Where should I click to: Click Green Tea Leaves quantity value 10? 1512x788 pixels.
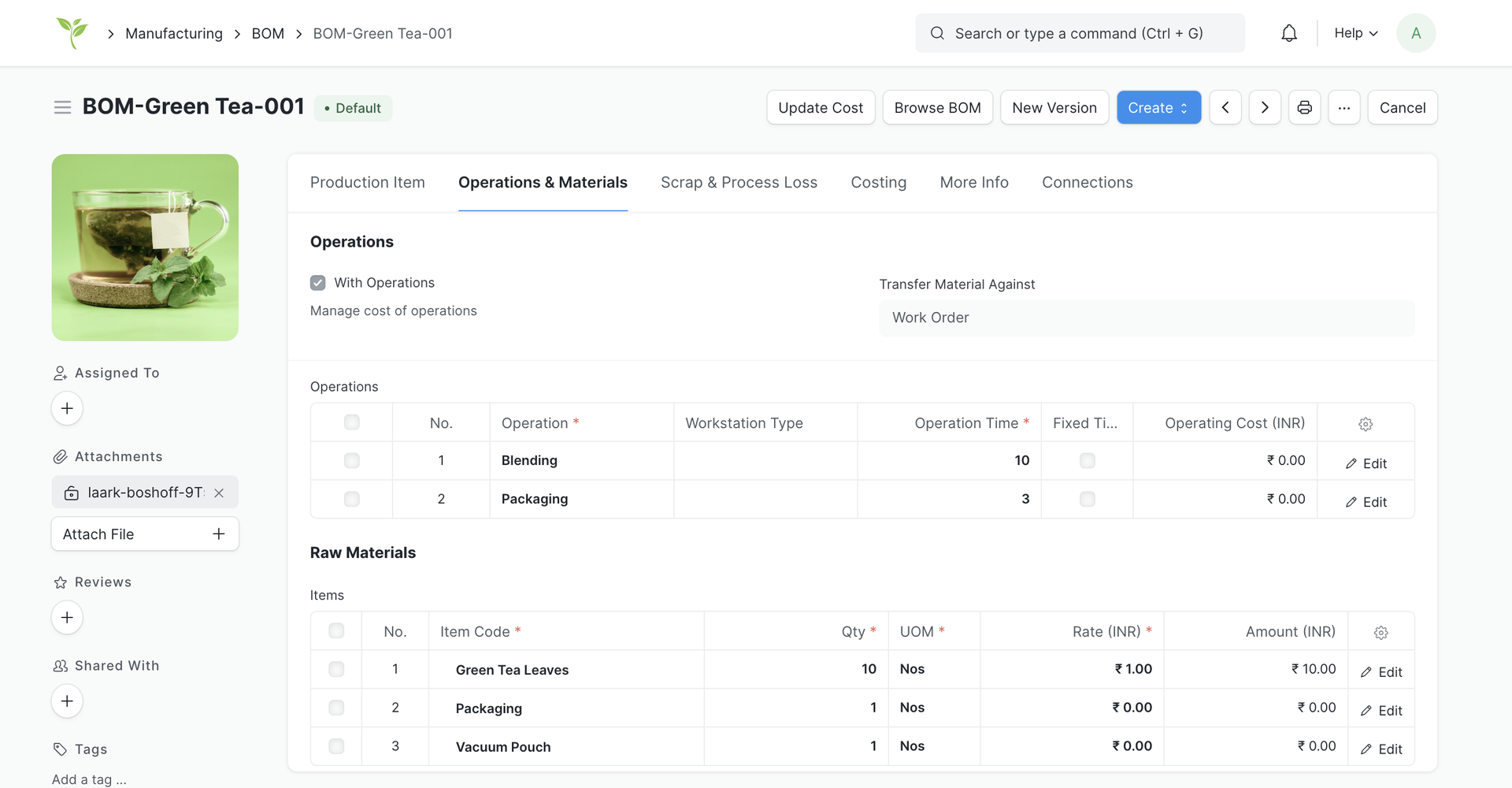pos(869,669)
